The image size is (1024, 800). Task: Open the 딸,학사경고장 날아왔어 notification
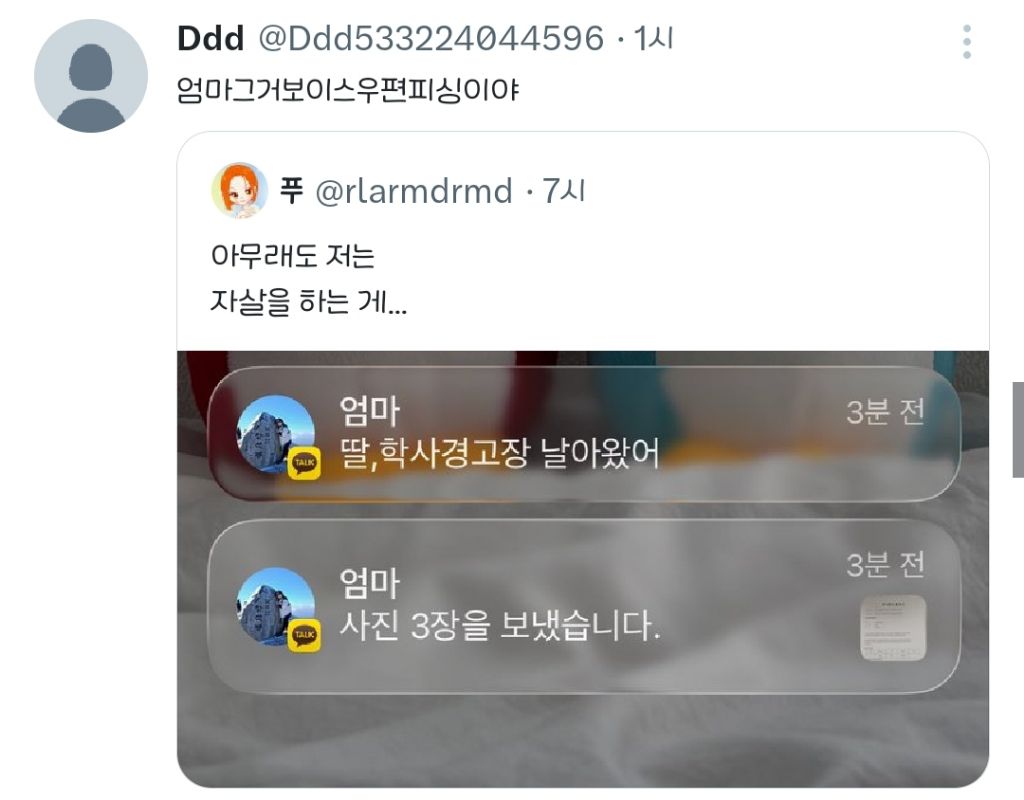[x=584, y=434]
